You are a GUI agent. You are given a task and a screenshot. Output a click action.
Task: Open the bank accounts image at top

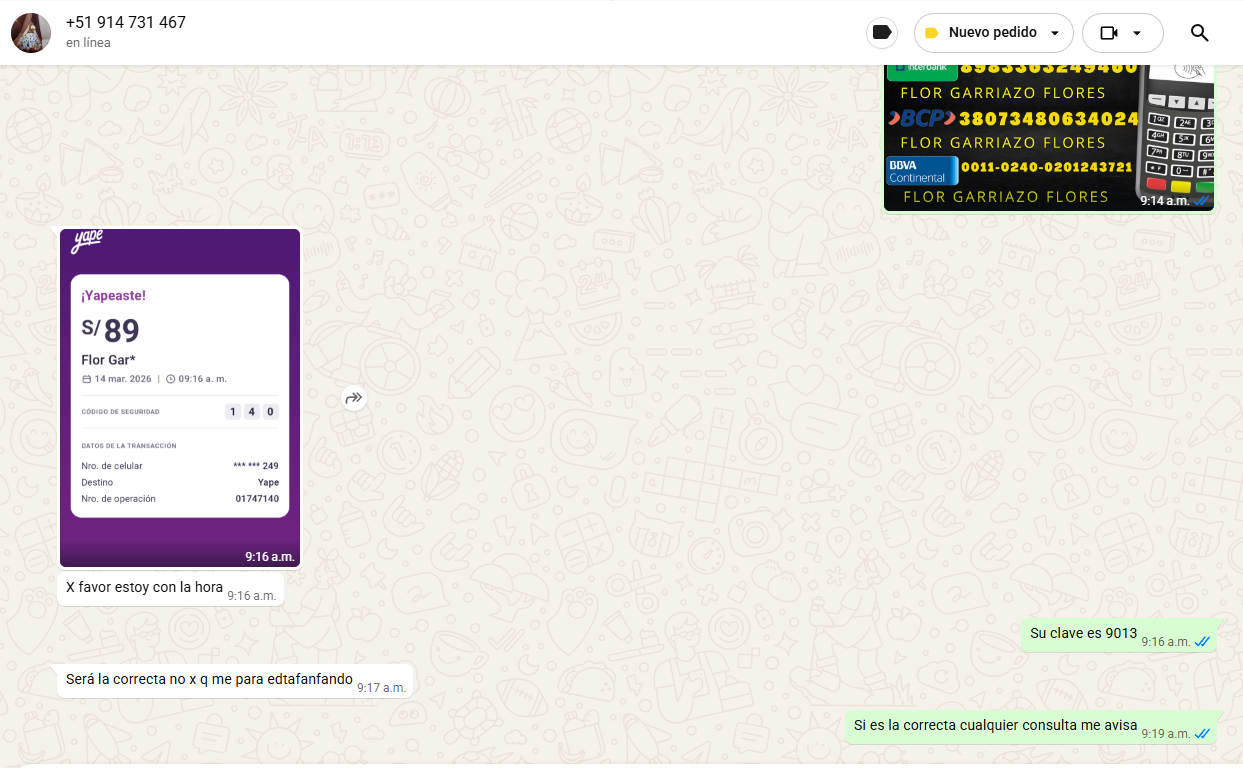click(1048, 138)
